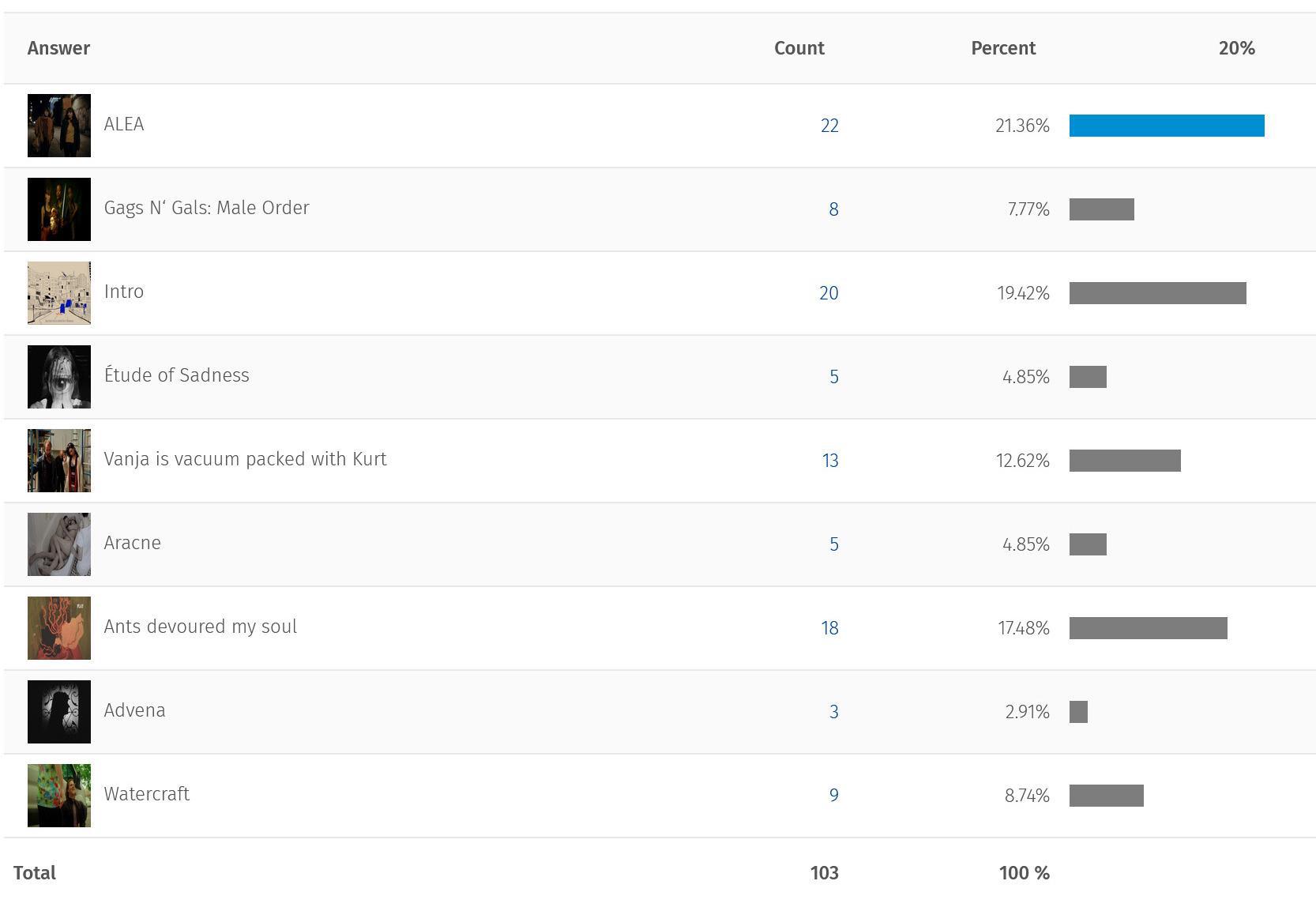Open the Advena count of 3

[x=834, y=712]
